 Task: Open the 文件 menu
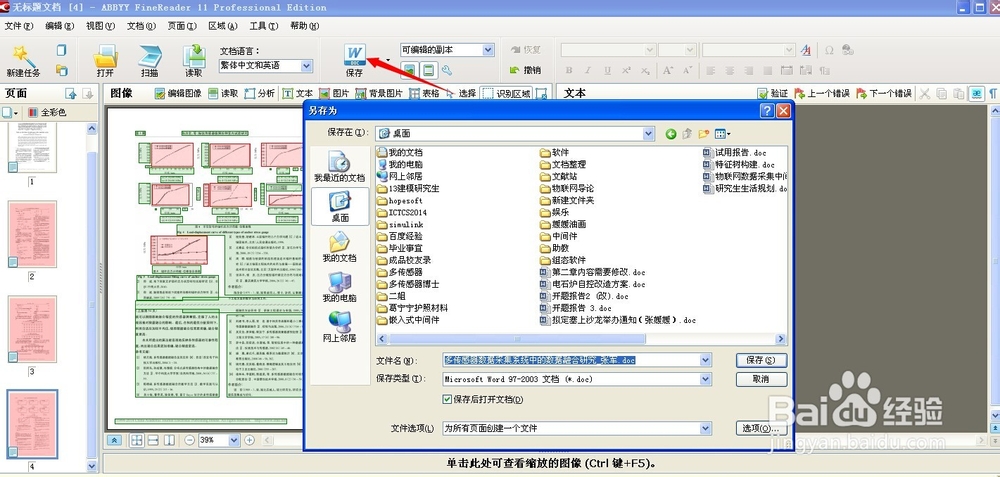(x=18, y=26)
